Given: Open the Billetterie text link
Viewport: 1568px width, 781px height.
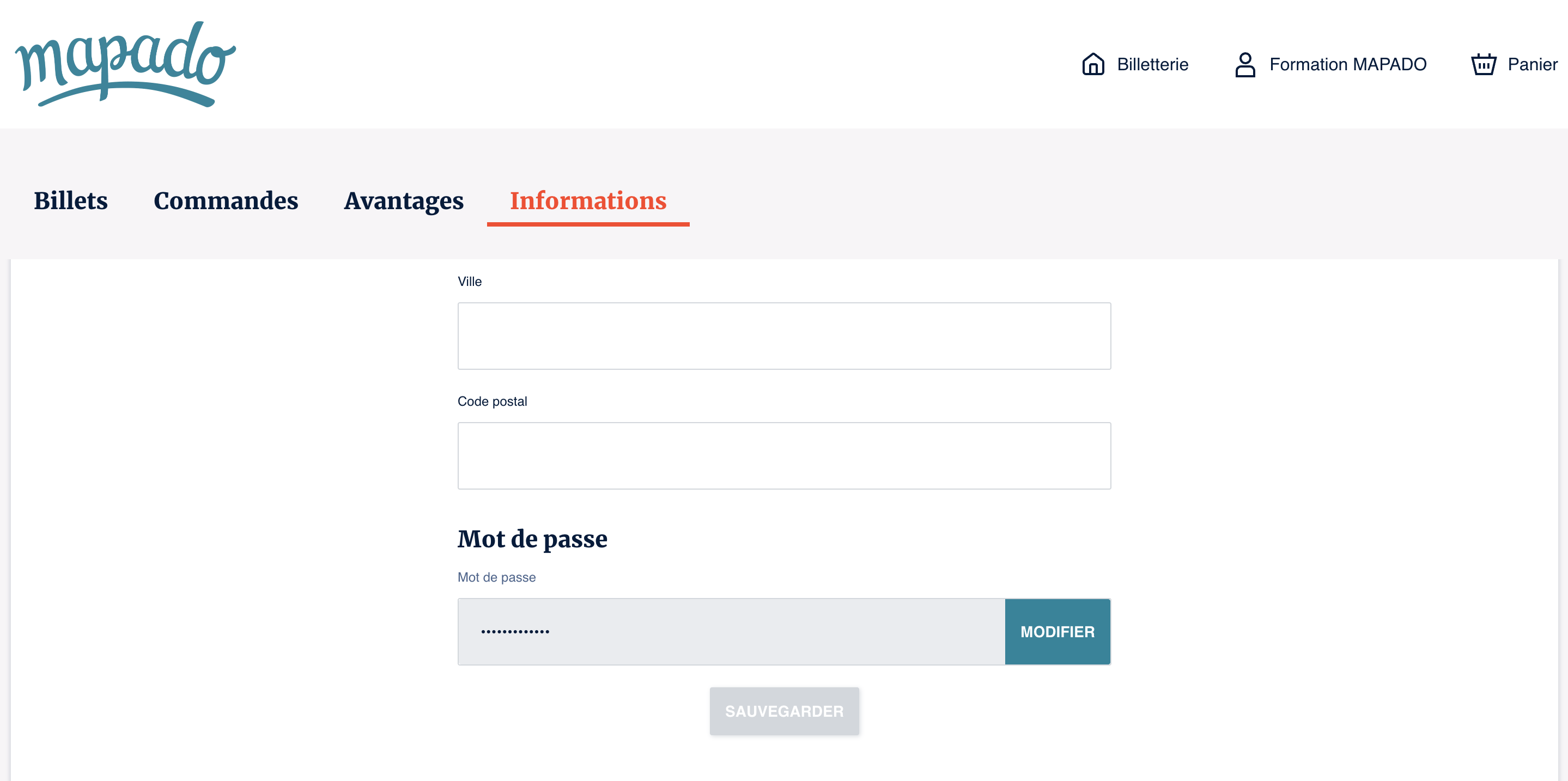Looking at the screenshot, I should (x=1152, y=64).
